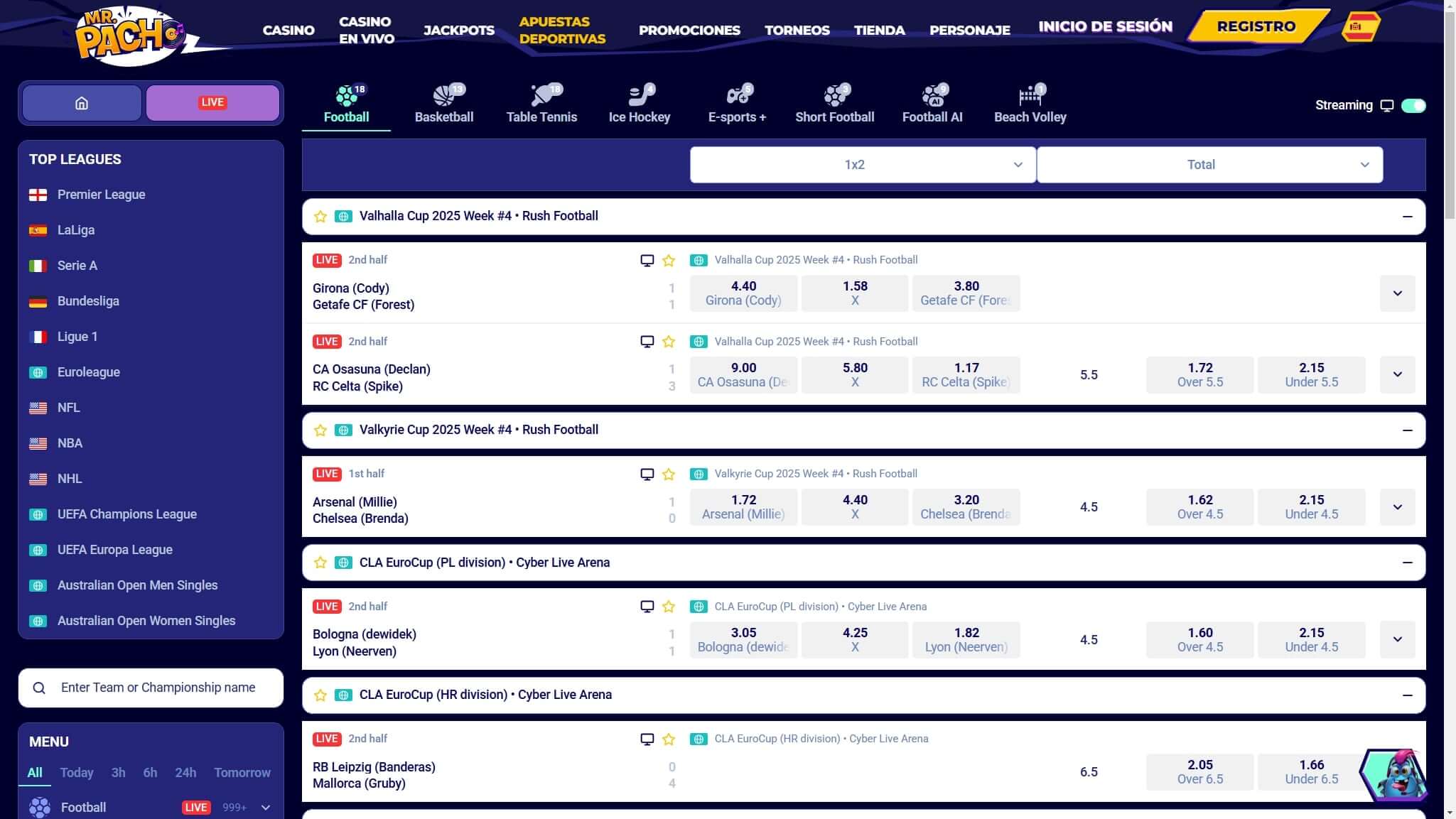Go to sportsbook home icon
This screenshot has width=1456, height=819.
[82, 103]
